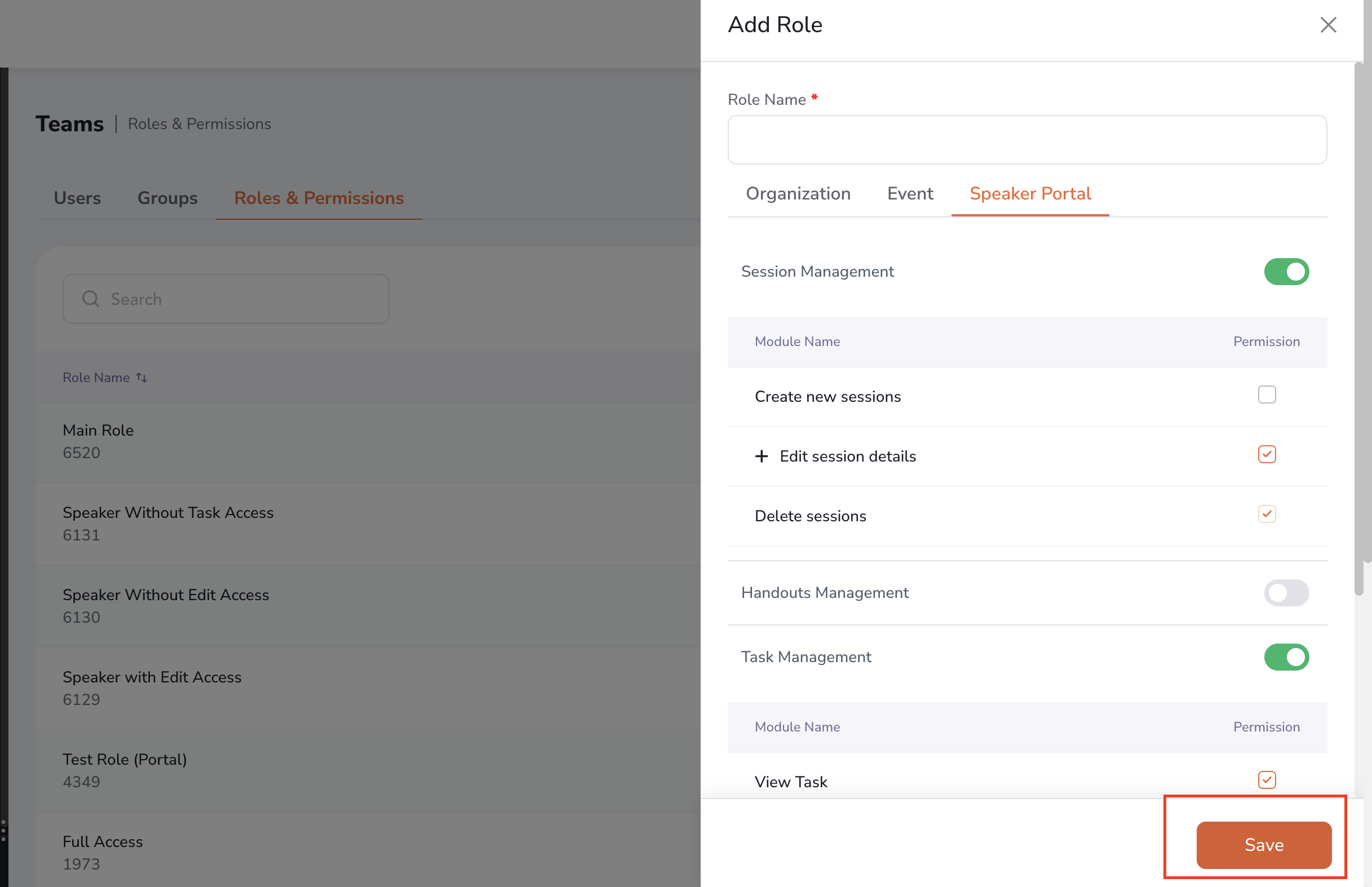Open the Event tab

[x=909, y=193]
